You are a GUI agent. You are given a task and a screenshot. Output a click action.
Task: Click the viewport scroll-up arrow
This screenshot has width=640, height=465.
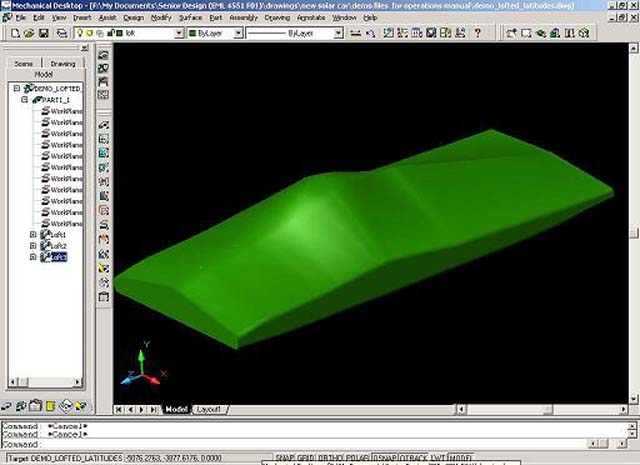(633, 49)
